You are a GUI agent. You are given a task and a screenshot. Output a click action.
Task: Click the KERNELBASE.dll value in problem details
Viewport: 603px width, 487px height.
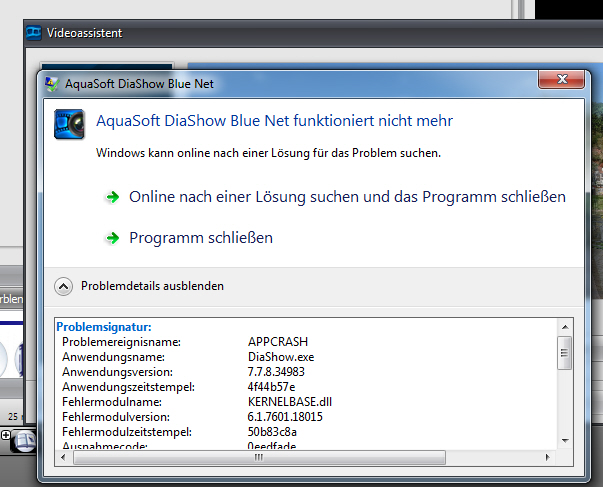coord(289,399)
